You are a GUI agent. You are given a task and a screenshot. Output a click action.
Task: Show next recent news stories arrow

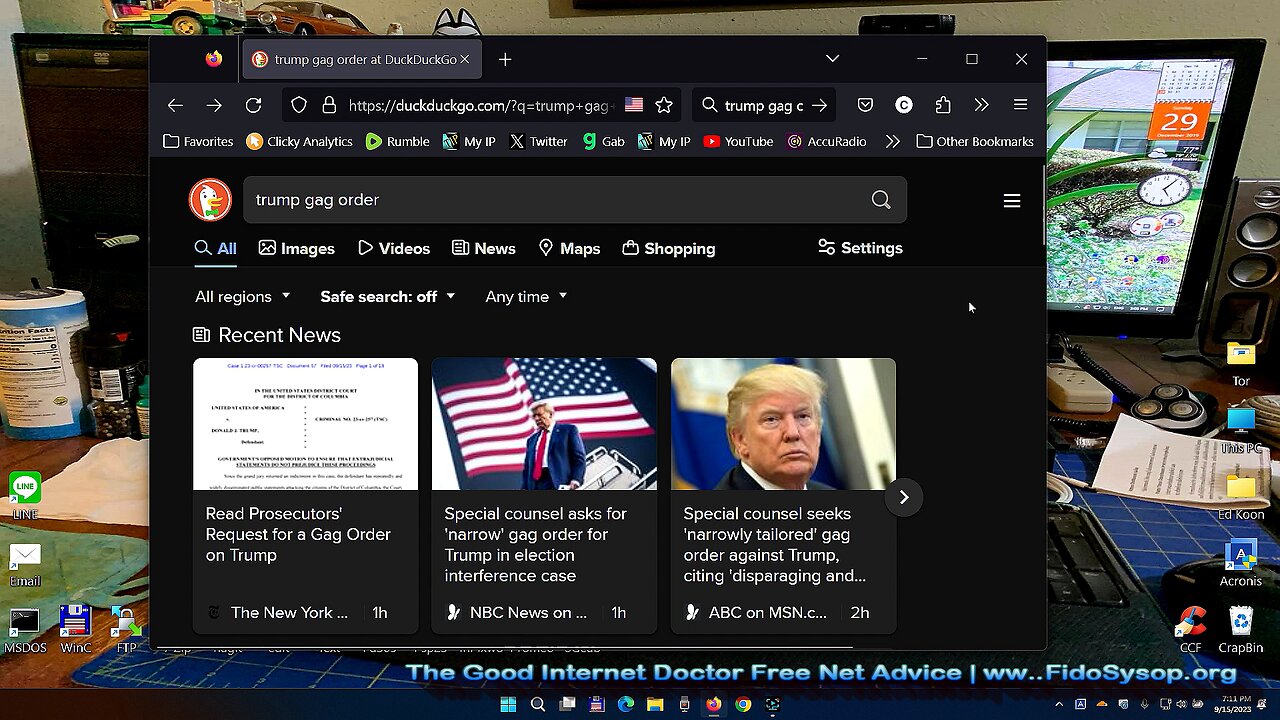pyautogui.click(x=903, y=497)
